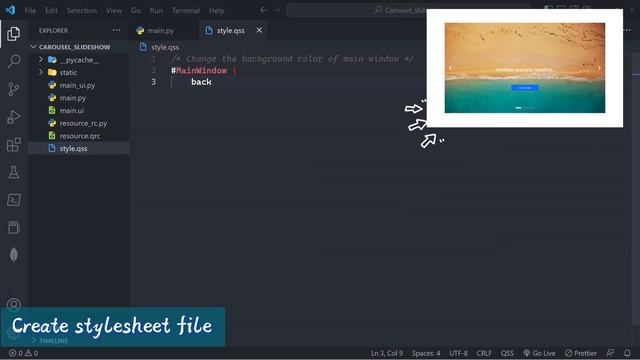This screenshot has width=640, height=360.
Task: Click the #MainWindow selector on line 2
Action: (x=199, y=71)
